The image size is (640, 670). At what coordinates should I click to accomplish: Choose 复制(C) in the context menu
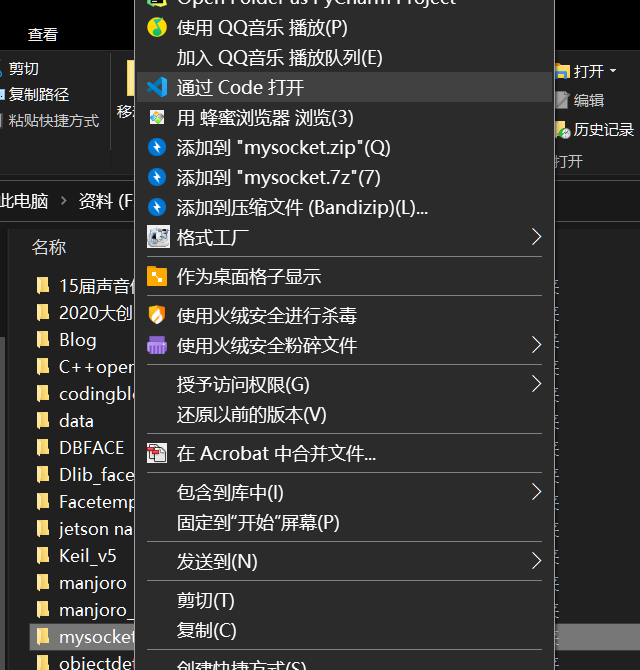point(344,630)
